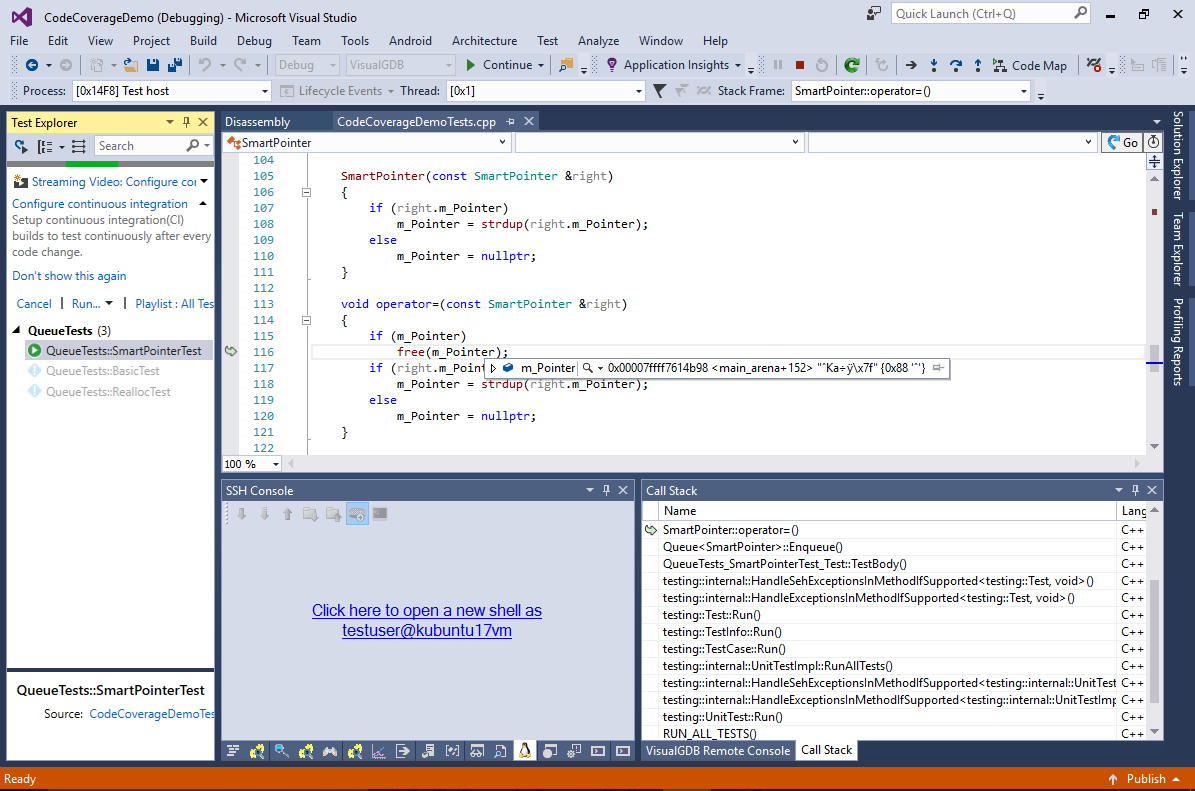
Task: Toggle pin on SSH Console panel
Action: pos(607,490)
